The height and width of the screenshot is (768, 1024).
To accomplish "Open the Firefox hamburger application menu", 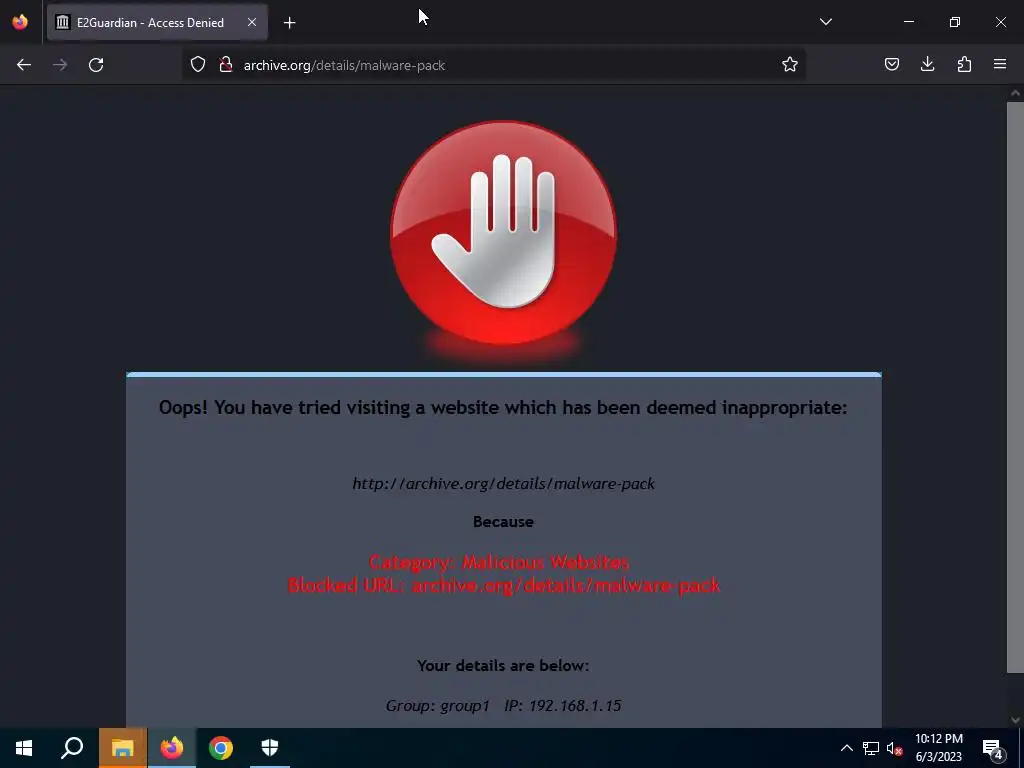I will [x=1000, y=64].
